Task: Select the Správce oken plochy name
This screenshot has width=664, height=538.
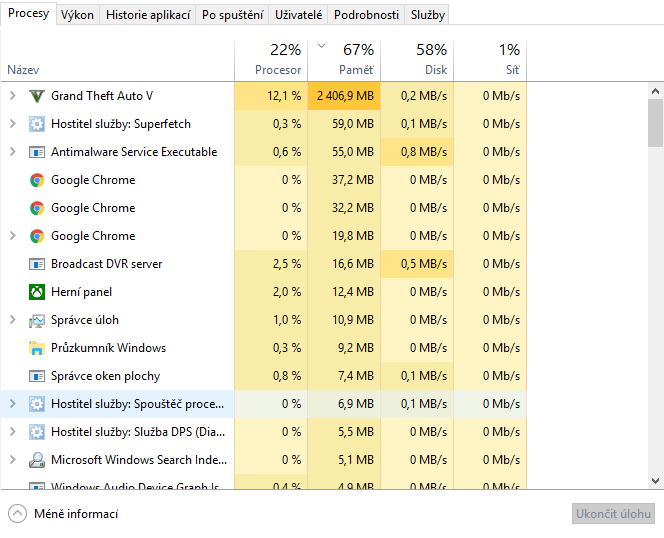Action: [105, 376]
